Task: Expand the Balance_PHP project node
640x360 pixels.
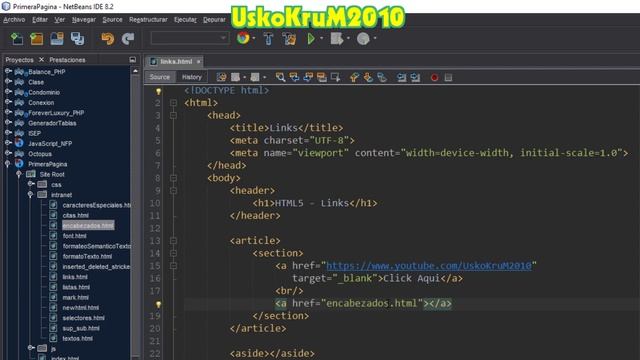Action: pyautogui.click(x=8, y=71)
